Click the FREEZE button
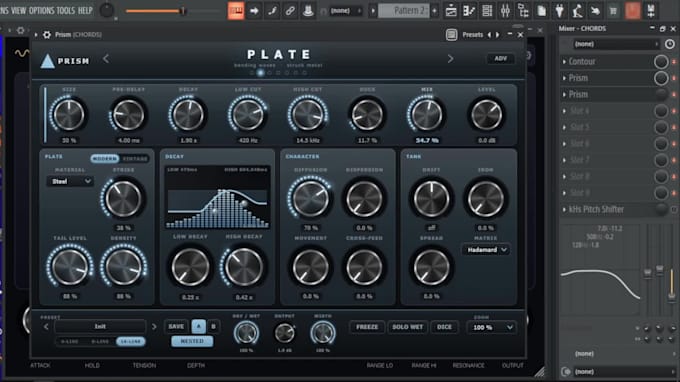 click(x=367, y=327)
